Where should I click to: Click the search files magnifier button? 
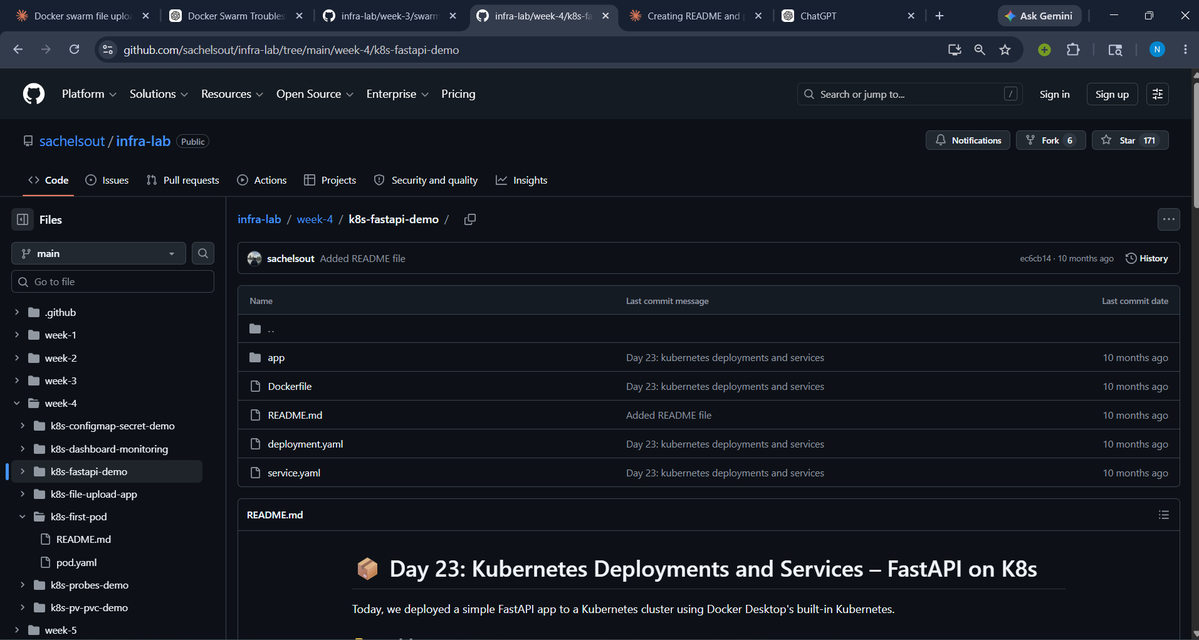[203, 253]
